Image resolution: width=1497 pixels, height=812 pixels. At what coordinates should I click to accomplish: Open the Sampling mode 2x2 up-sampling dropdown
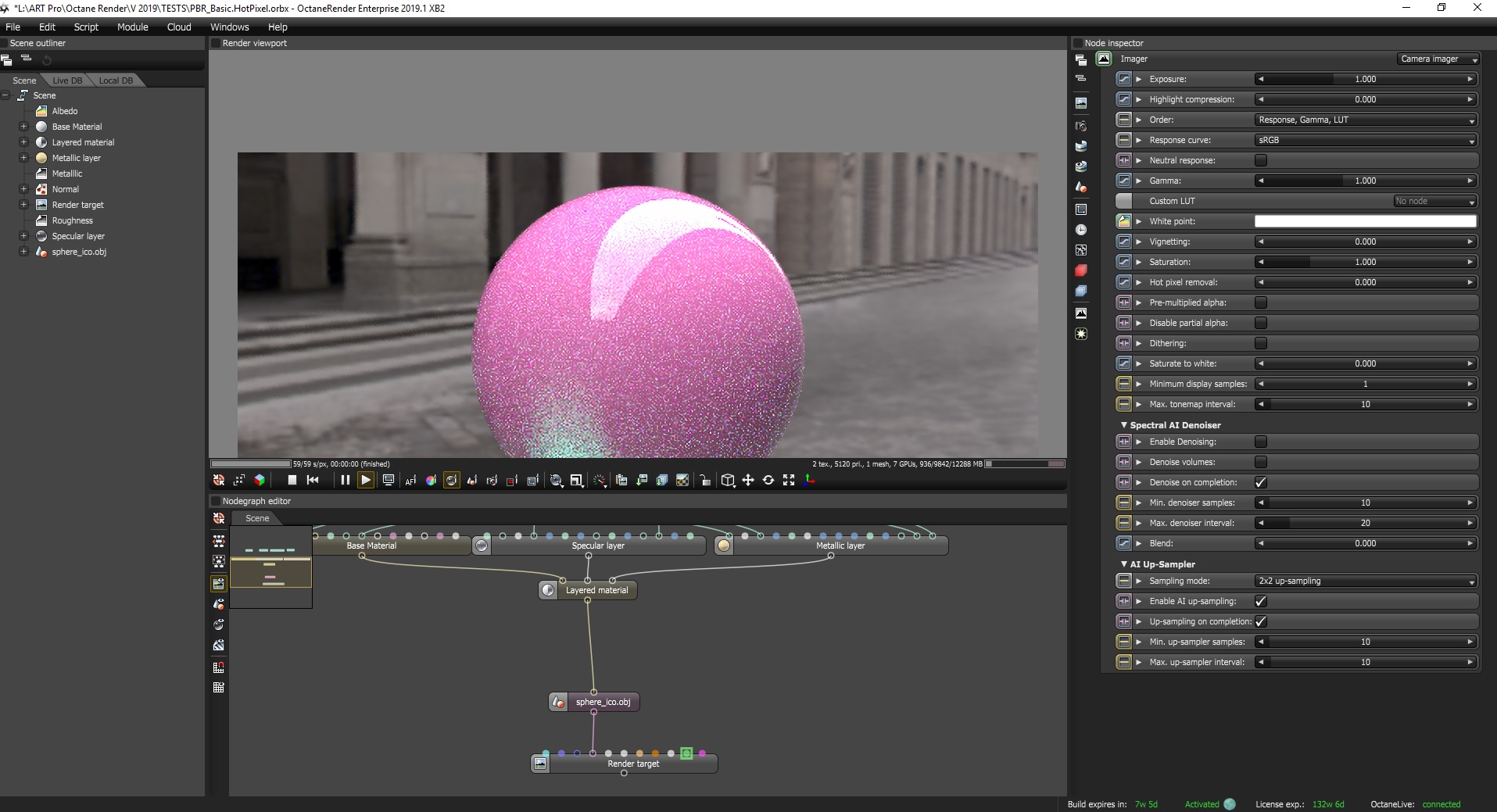[1366, 581]
